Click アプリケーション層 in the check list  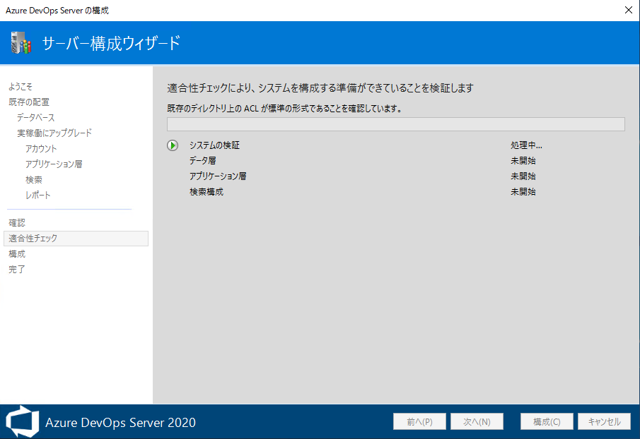coord(218,176)
